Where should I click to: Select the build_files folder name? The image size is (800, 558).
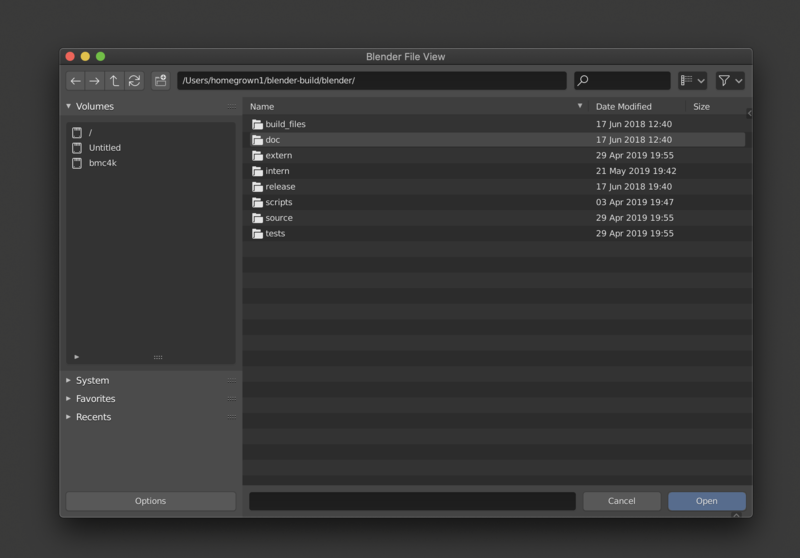[285, 124]
